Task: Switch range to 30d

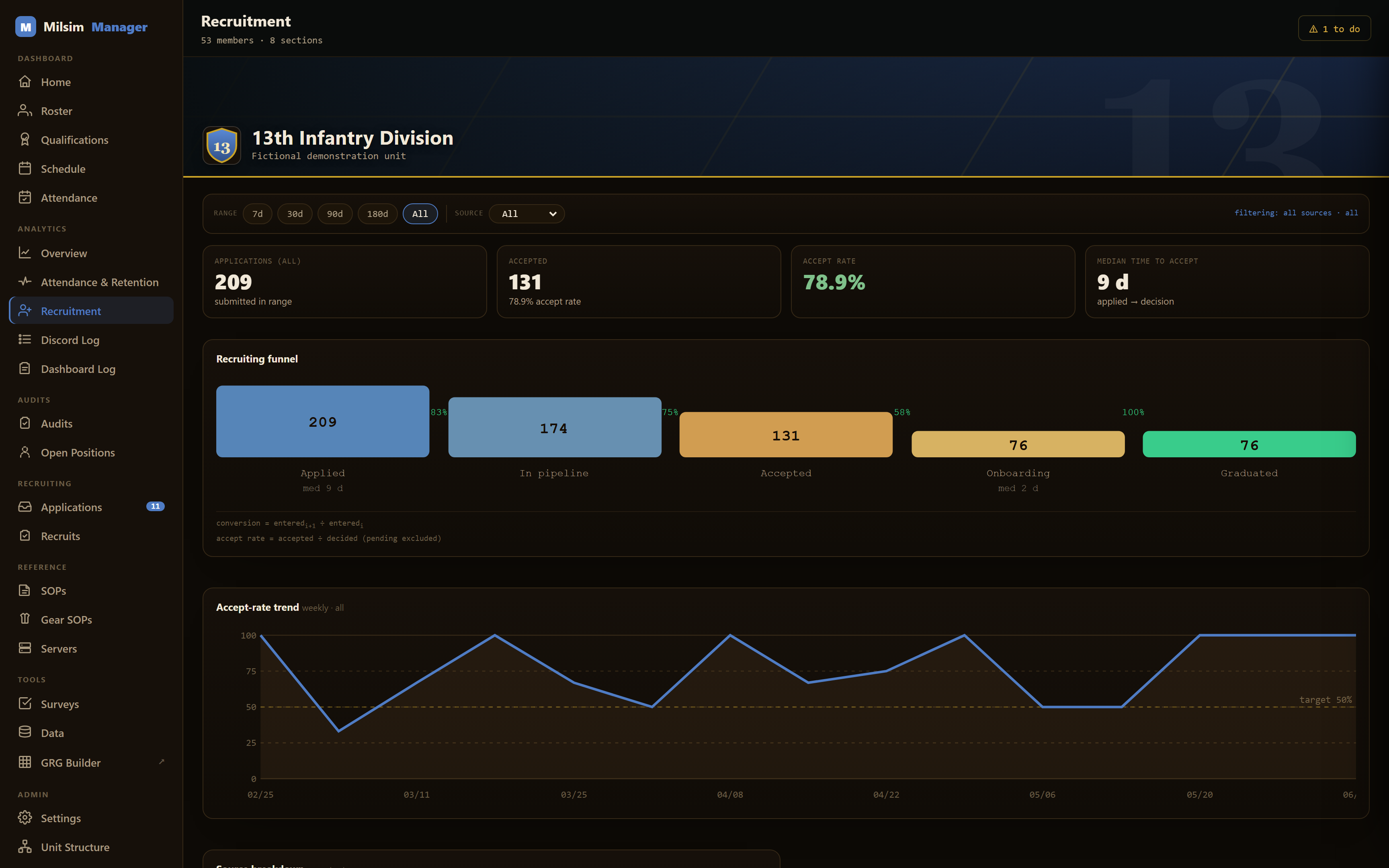Action: point(295,213)
